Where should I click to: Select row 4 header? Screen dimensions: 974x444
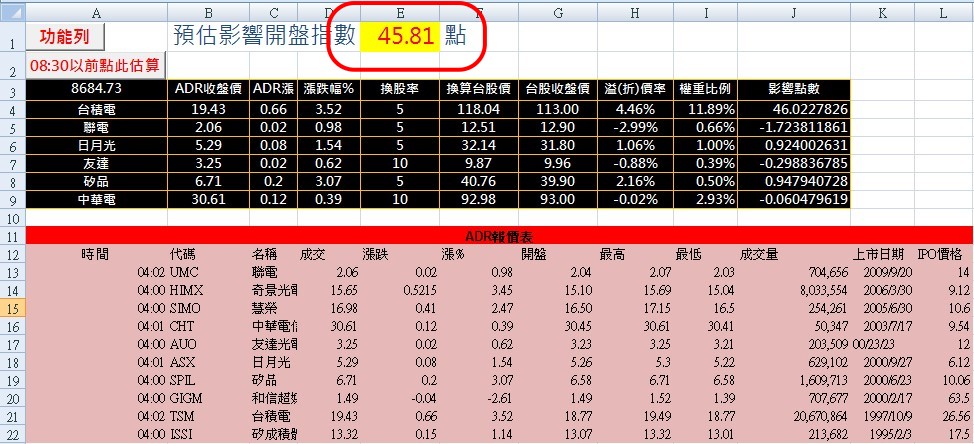coord(13,110)
